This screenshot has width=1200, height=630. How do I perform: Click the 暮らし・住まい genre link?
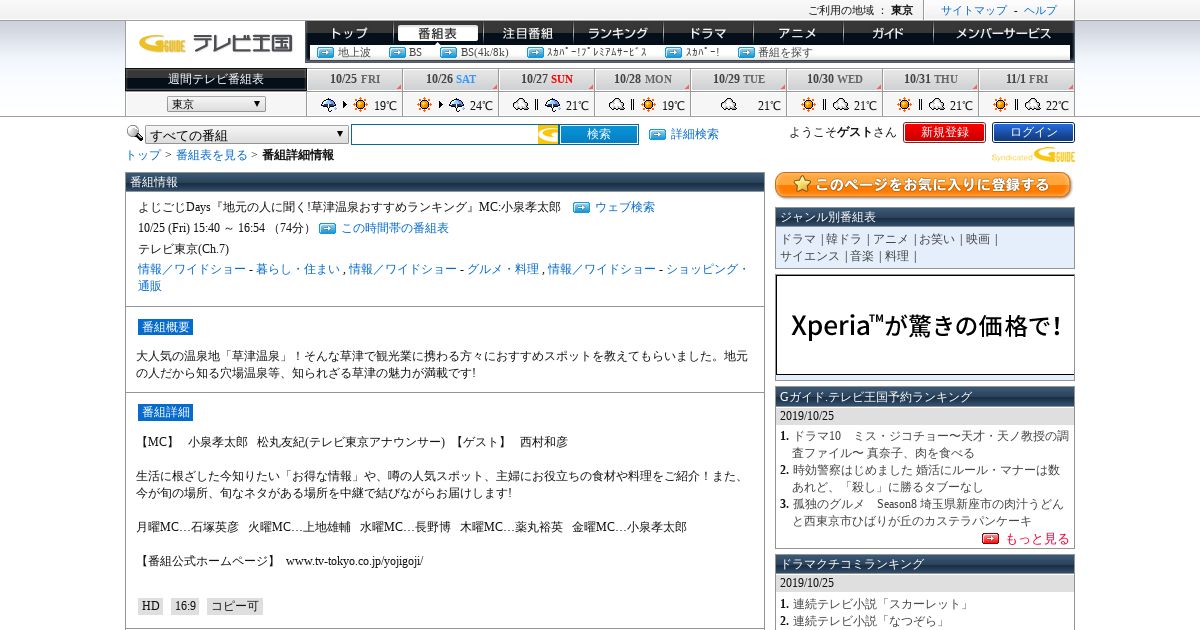click(x=297, y=269)
